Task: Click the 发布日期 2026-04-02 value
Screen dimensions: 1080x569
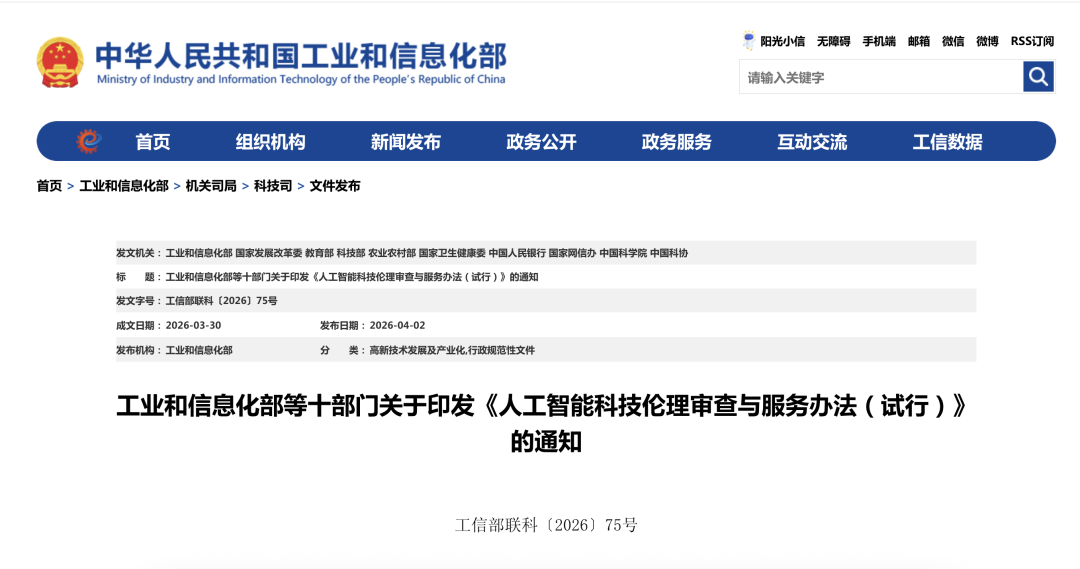Action: point(397,325)
